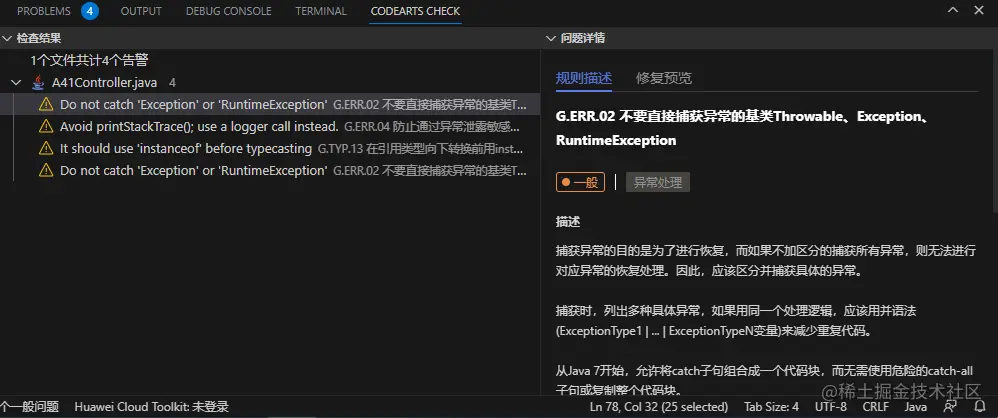
Task: Change line ending via CRLF indicator
Action: point(876,407)
